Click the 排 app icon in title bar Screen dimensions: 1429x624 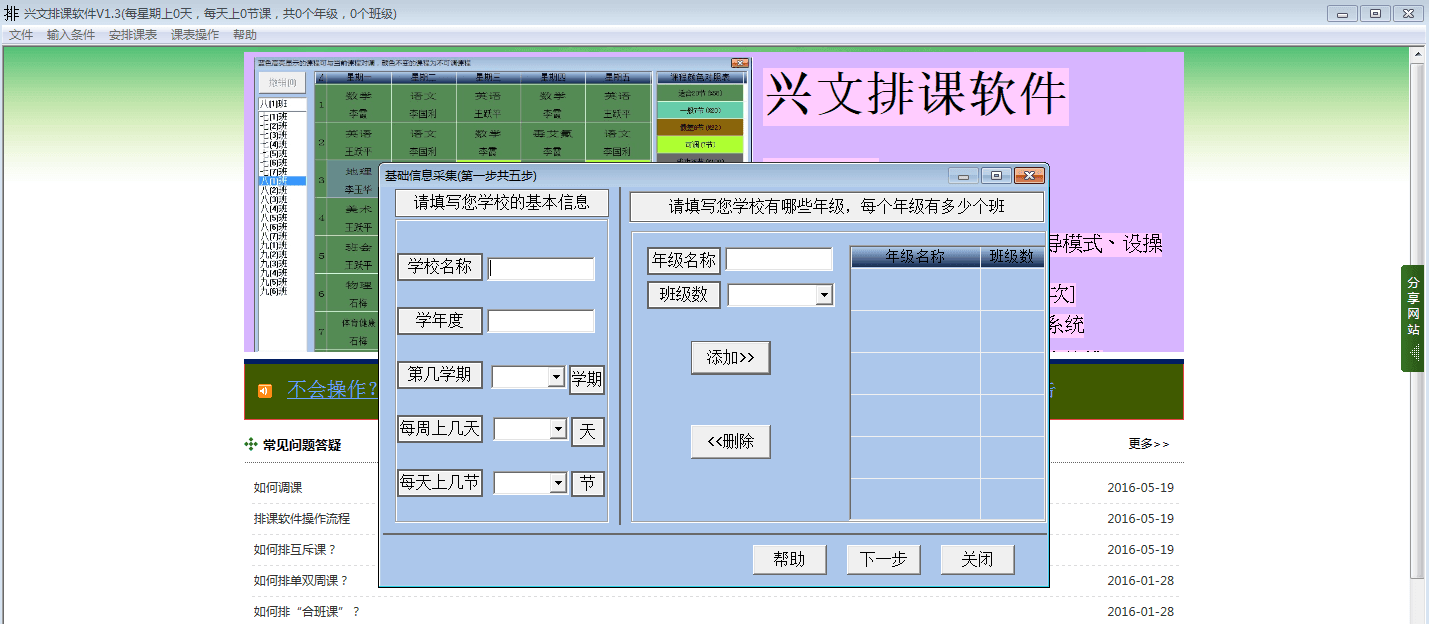[x=11, y=13]
